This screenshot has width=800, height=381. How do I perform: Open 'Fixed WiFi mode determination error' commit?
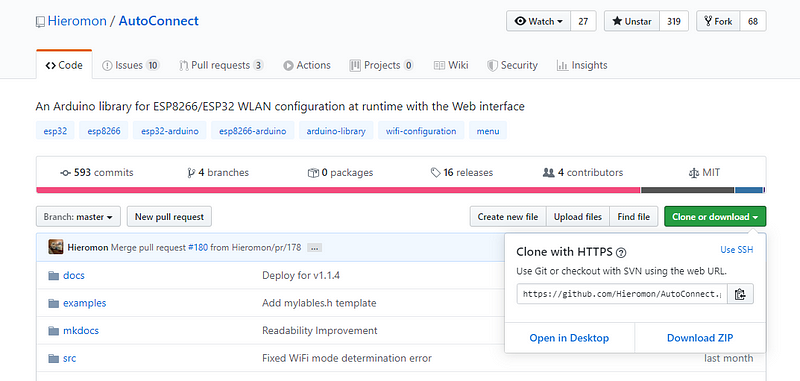tap(347, 358)
